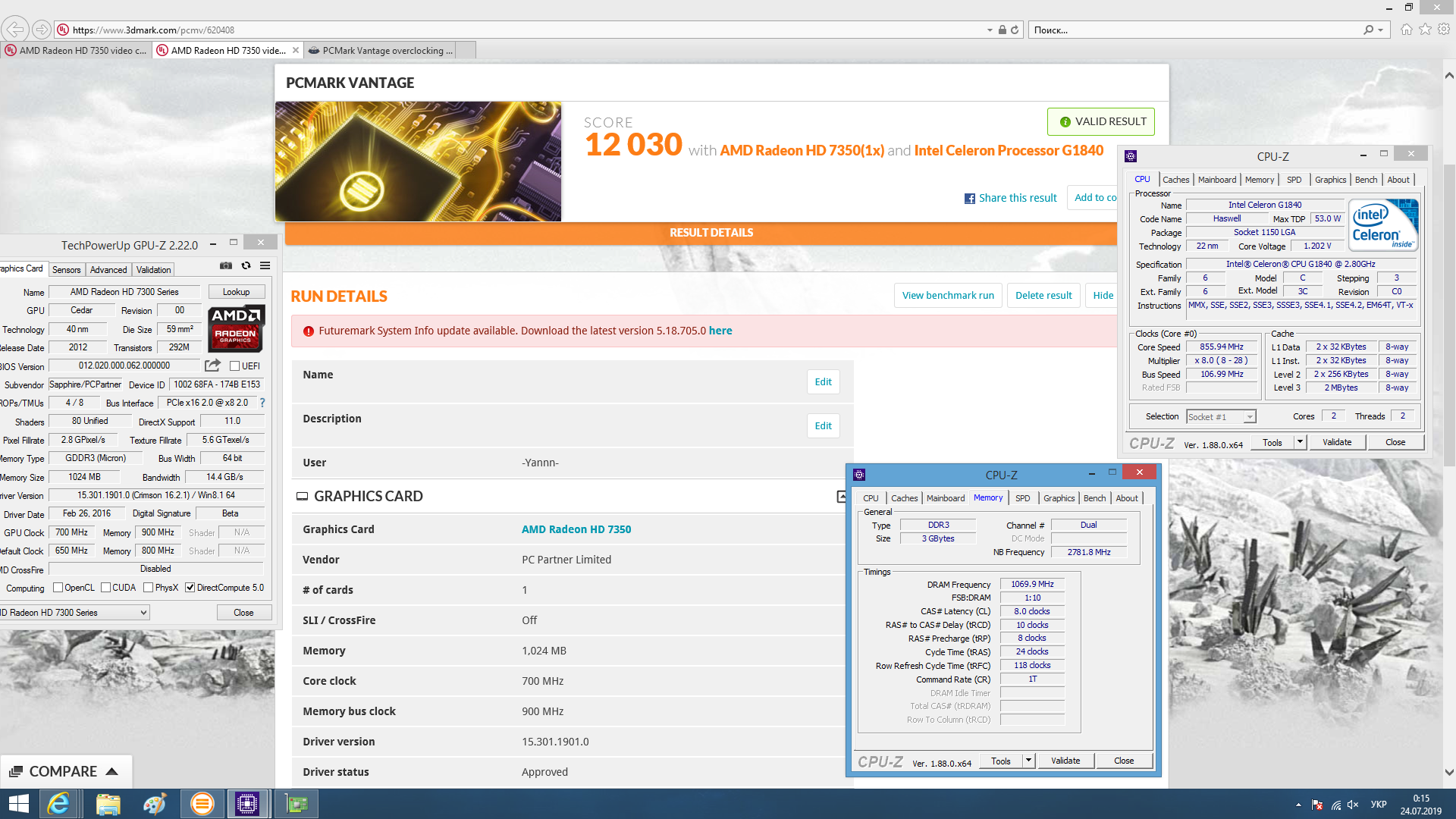Toggle the OpenCL checkbox
This screenshot has height=819, width=1456.
tap(58, 588)
